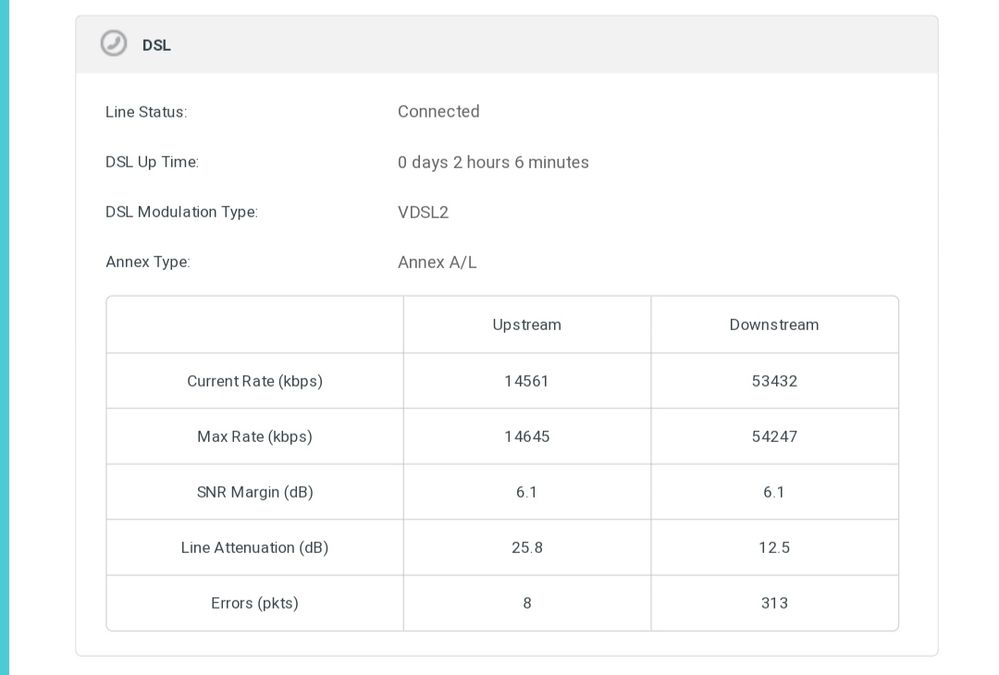
Task: Click the DSL Modulation Type label
Action: [181, 212]
